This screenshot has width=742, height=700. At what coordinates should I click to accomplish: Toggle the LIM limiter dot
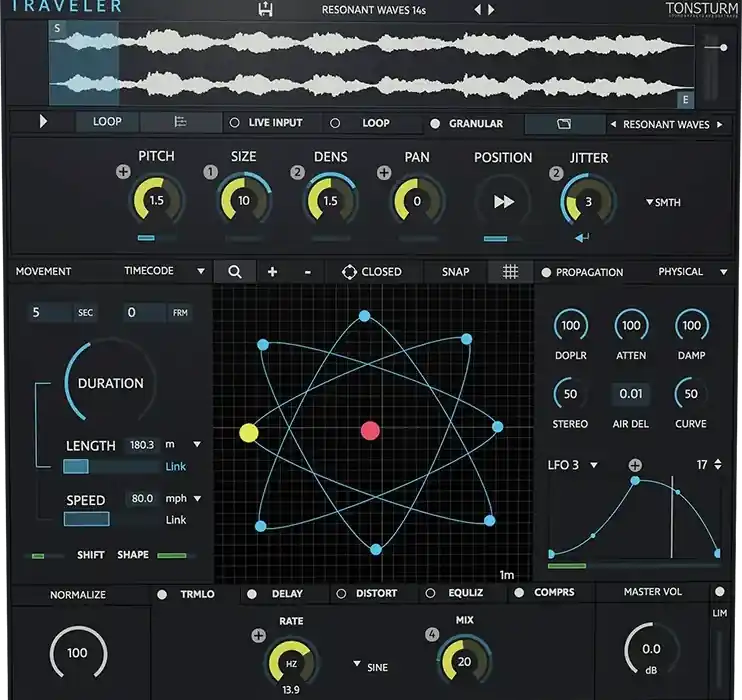pos(720,592)
